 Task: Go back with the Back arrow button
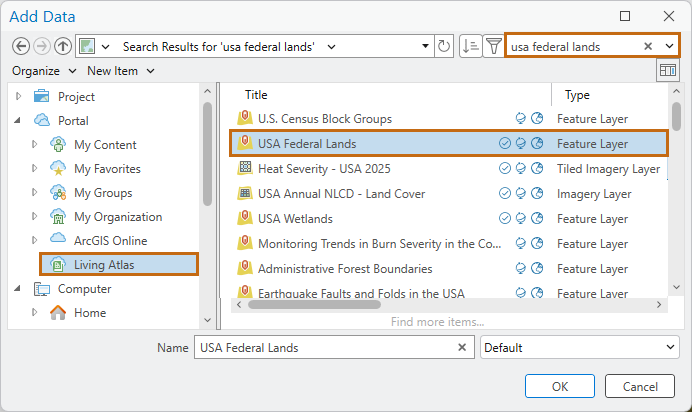[x=21, y=46]
